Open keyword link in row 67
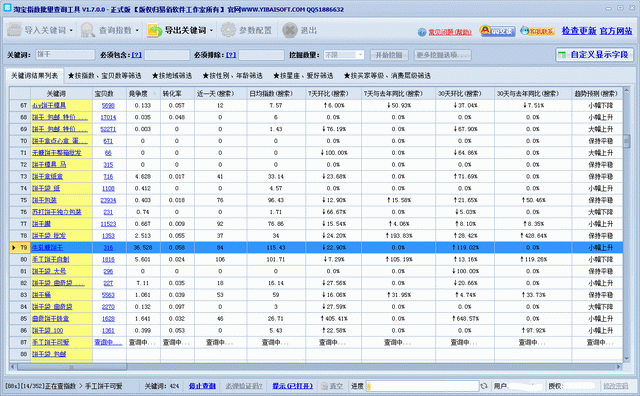 tap(49, 105)
